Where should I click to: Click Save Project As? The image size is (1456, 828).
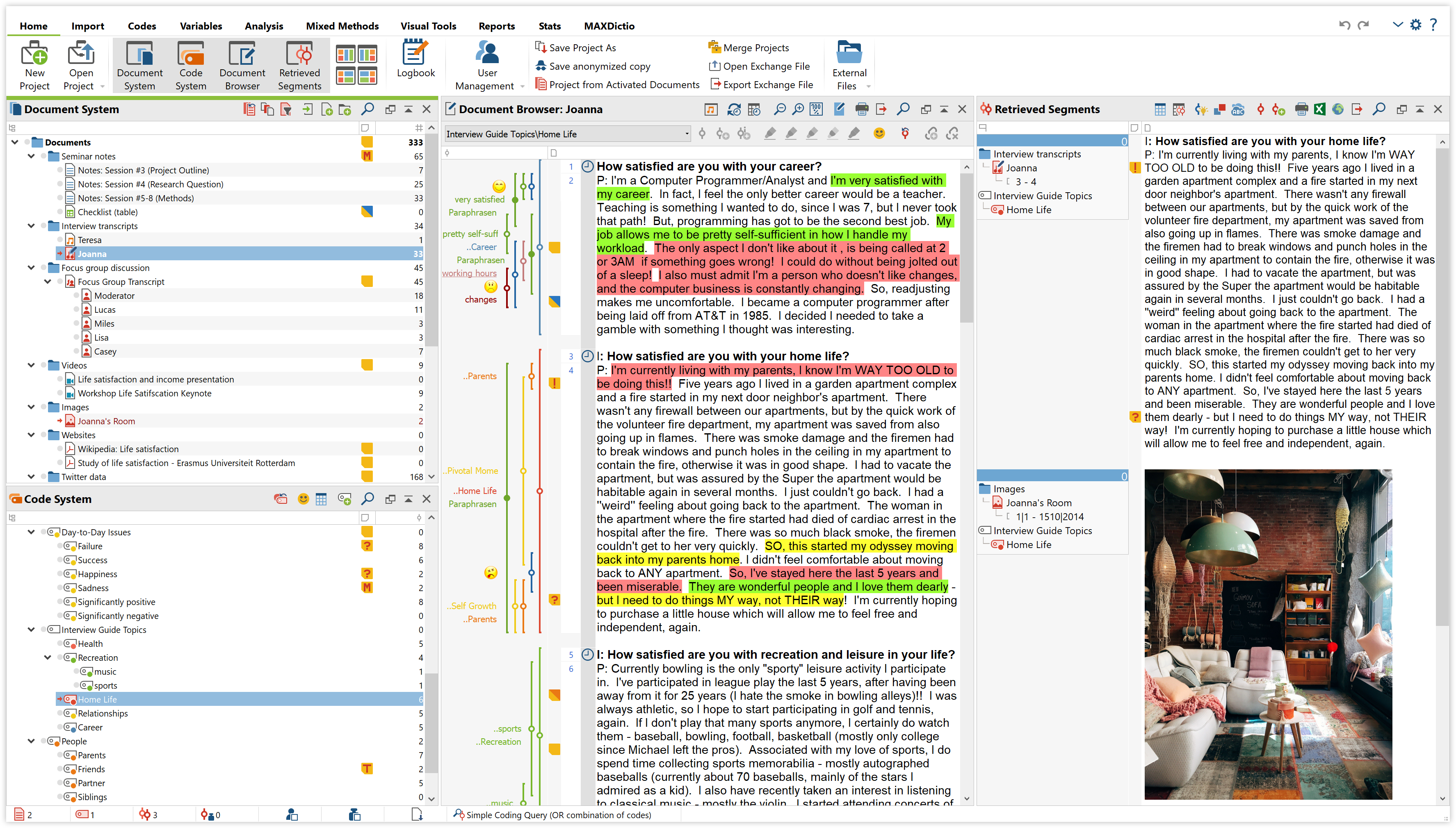575,48
